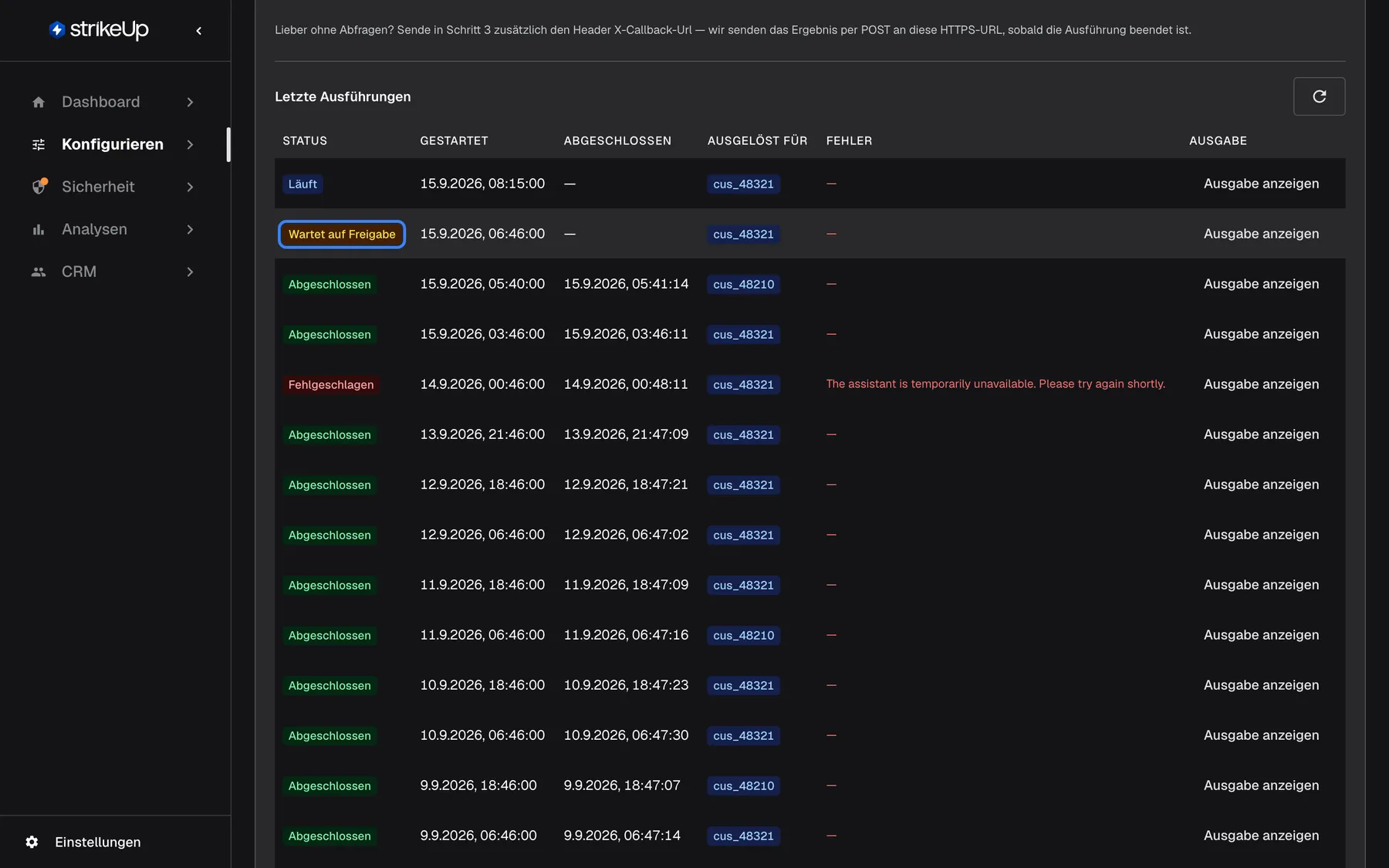This screenshot has width=1389, height=868.
Task: Open the Konfigurieren section
Action: pos(113,144)
